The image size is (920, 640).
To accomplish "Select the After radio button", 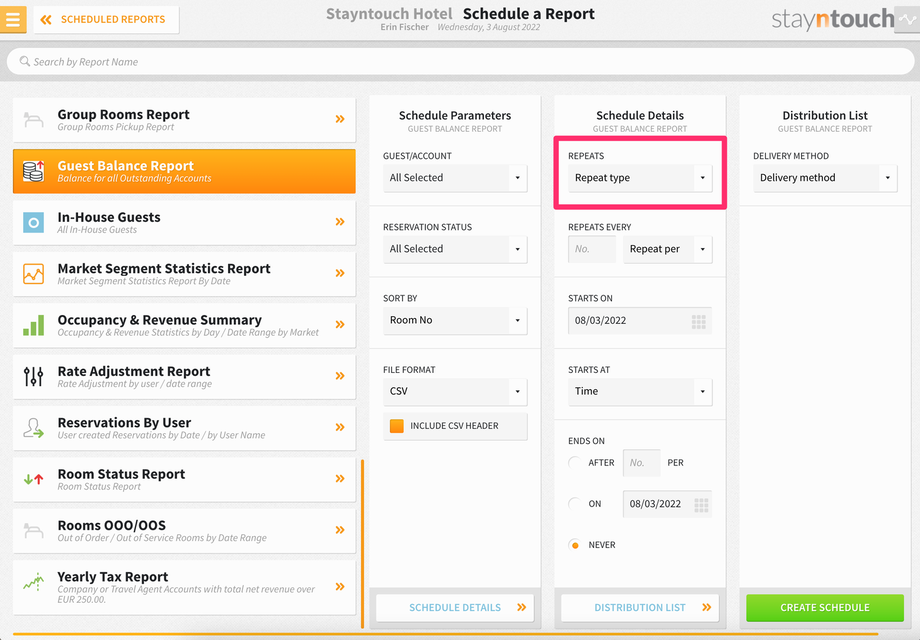I will (x=575, y=463).
